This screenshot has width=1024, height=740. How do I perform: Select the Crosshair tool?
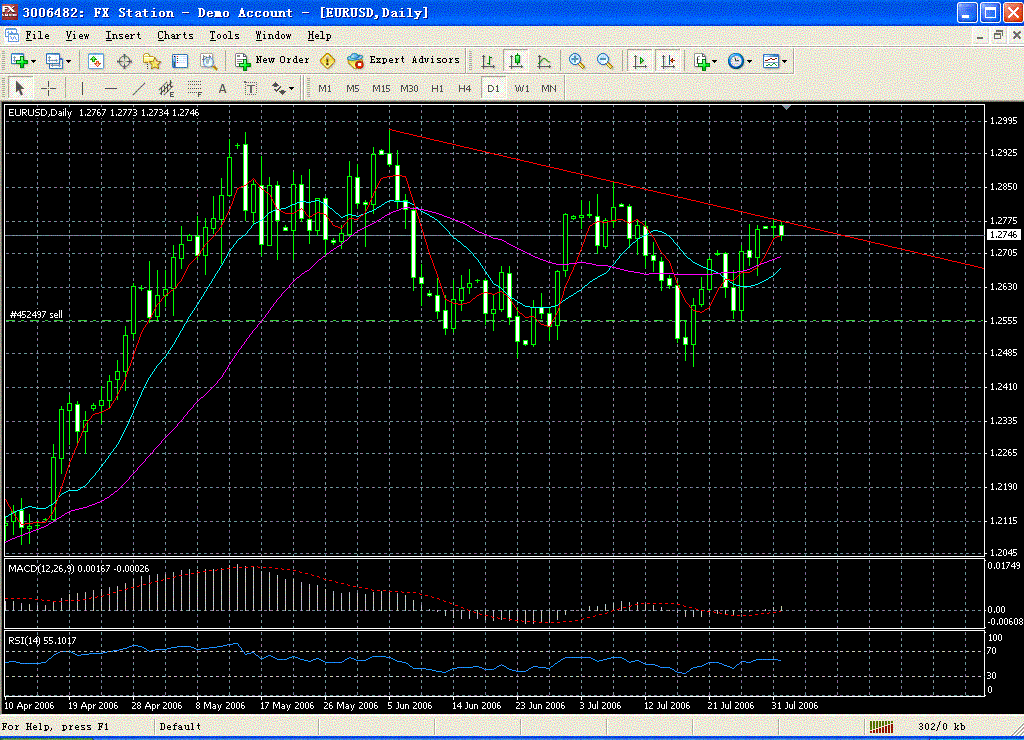(x=47, y=88)
